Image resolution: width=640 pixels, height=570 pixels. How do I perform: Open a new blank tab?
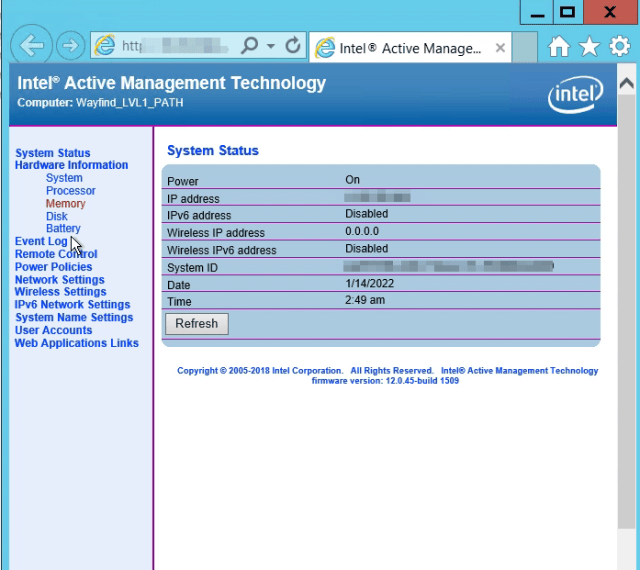524,47
